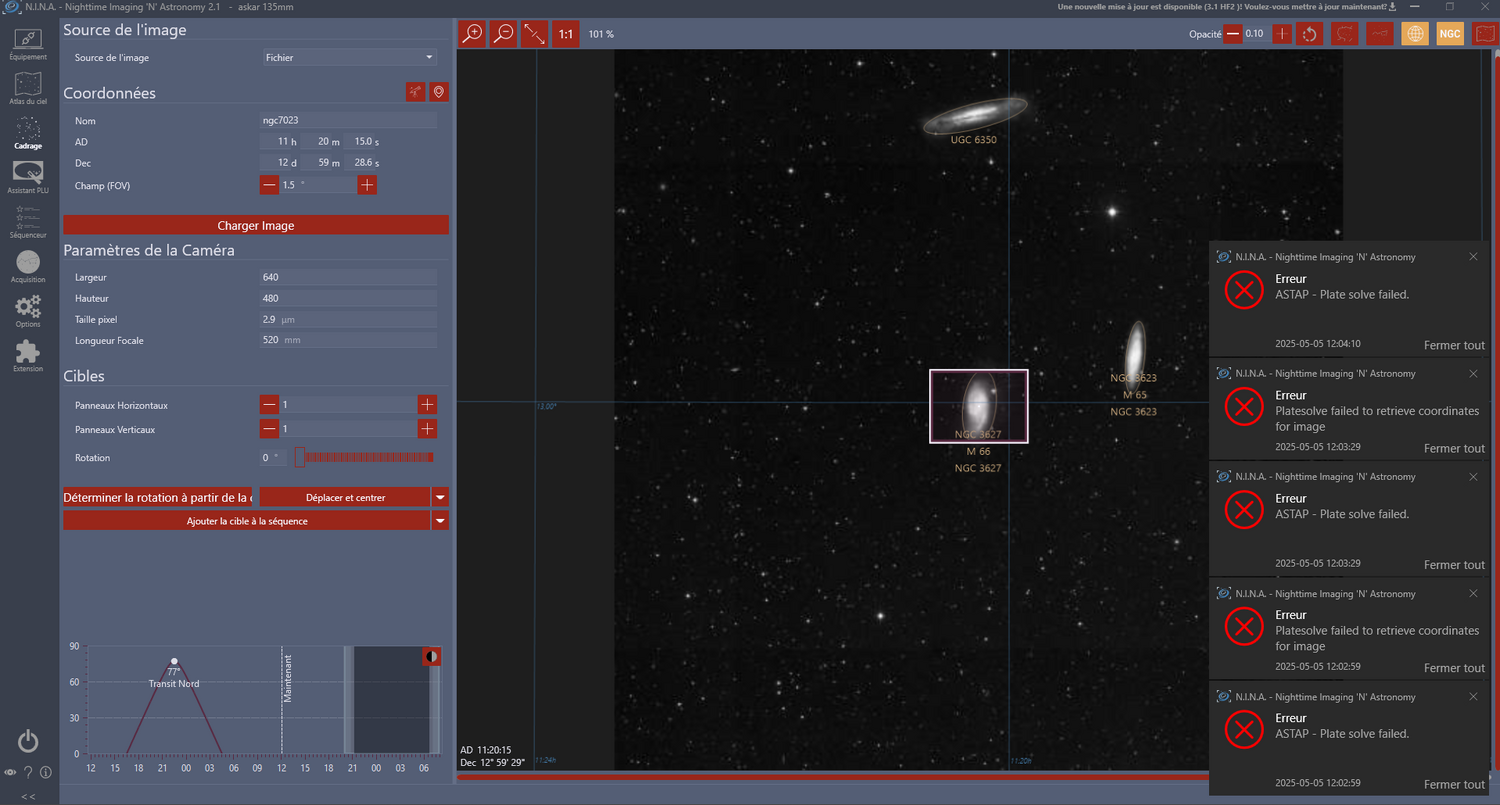Image resolution: width=1500 pixels, height=805 pixels.
Task: Toggle the moon phase icon on altitude chart
Action: (x=431, y=656)
